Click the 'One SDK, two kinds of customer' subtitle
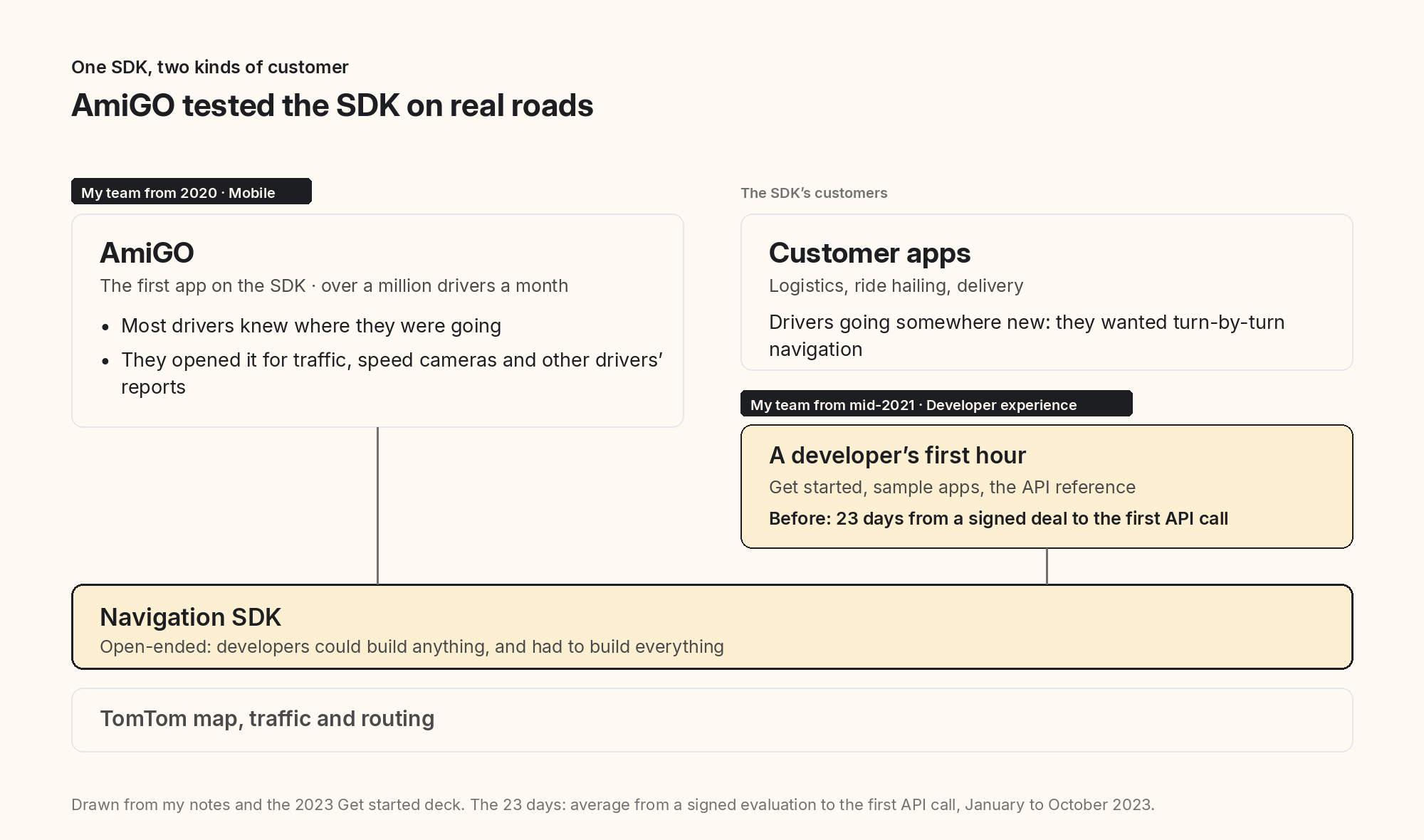 210,67
